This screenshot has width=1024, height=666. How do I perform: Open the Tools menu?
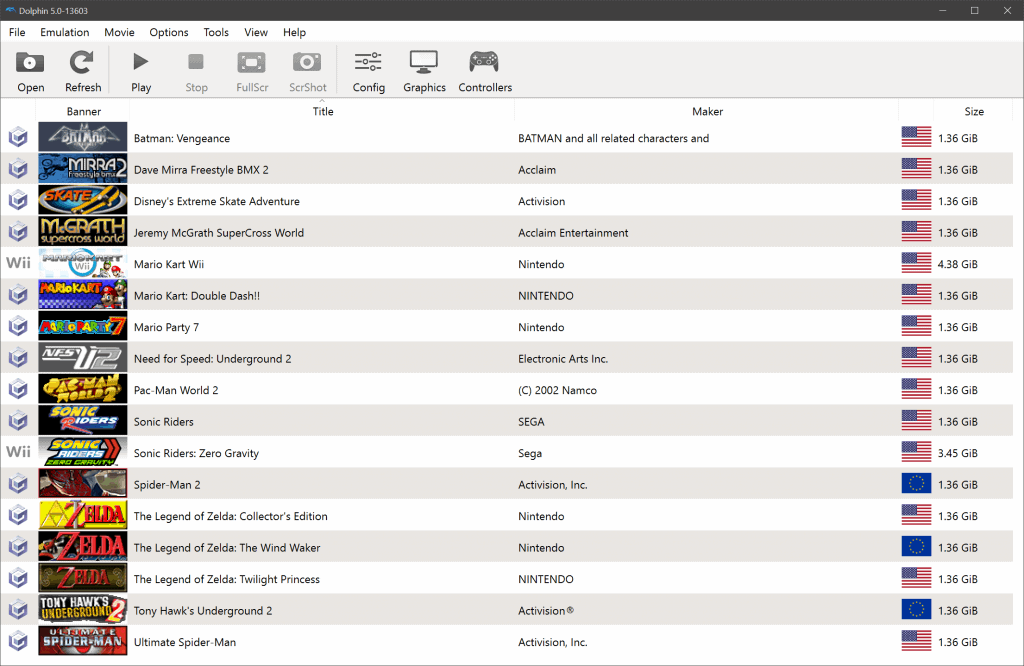click(x=216, y=32)
